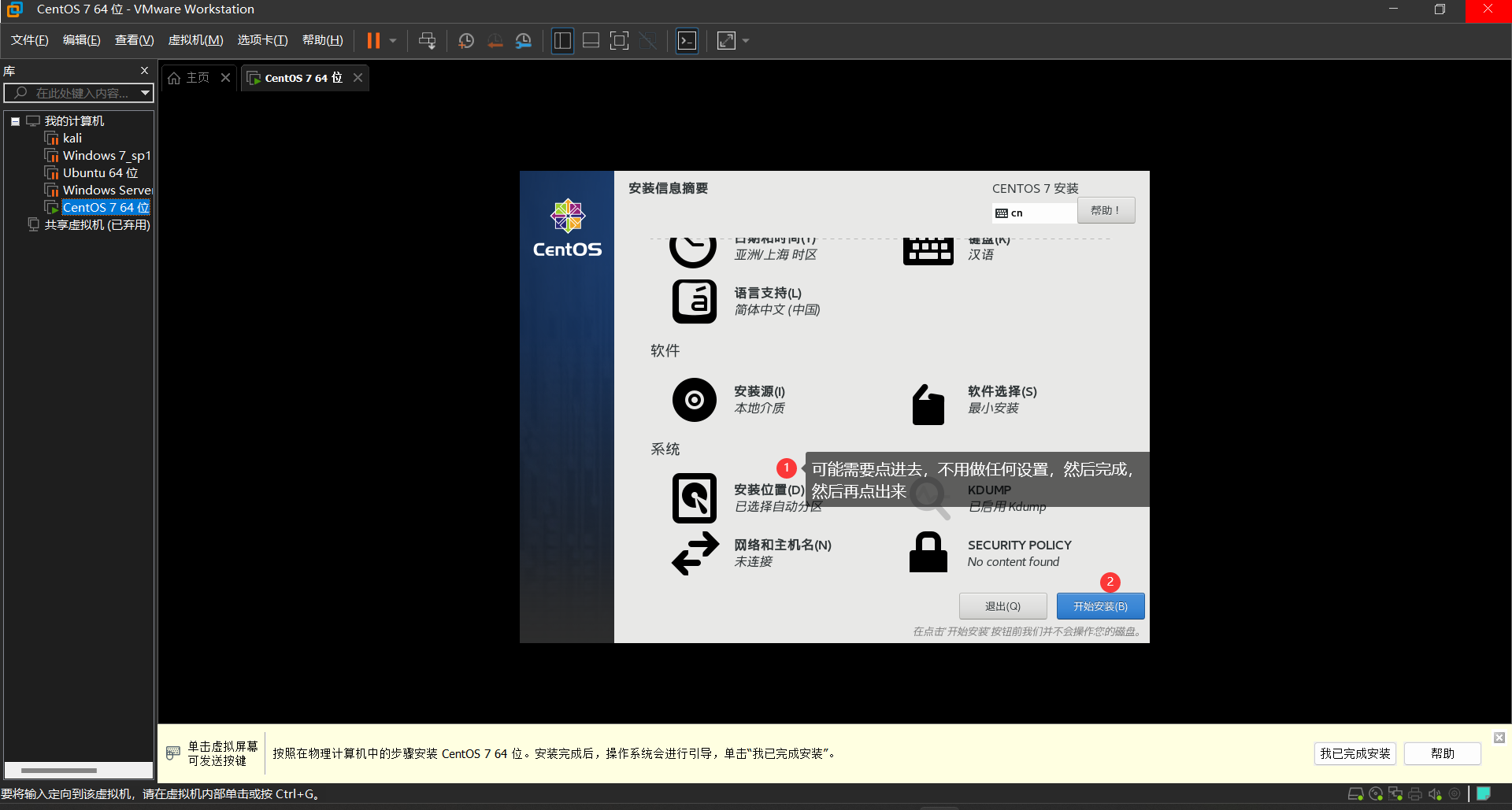Close the yellow installation hint bar
This screenshot has width=1512, height=810.
tap(1499, 738)
